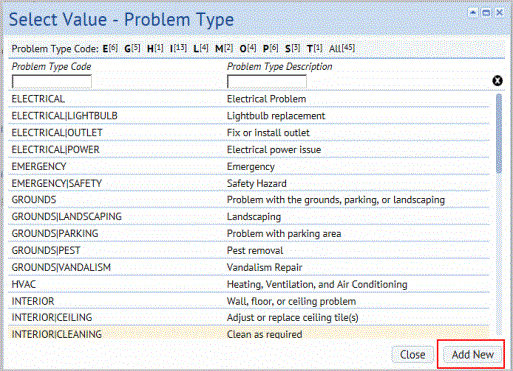Viewport: 513px width, 371px height.
Task: Show All 45 problem types
Action: [342, 48]
